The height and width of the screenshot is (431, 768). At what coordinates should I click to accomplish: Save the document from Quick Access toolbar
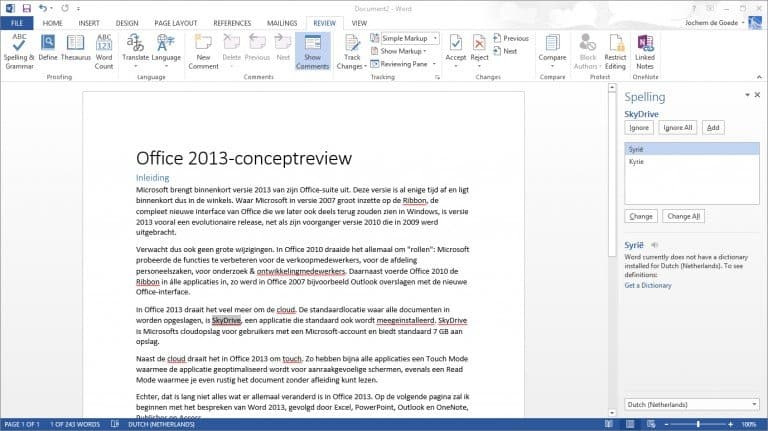[x=26, y=8]
